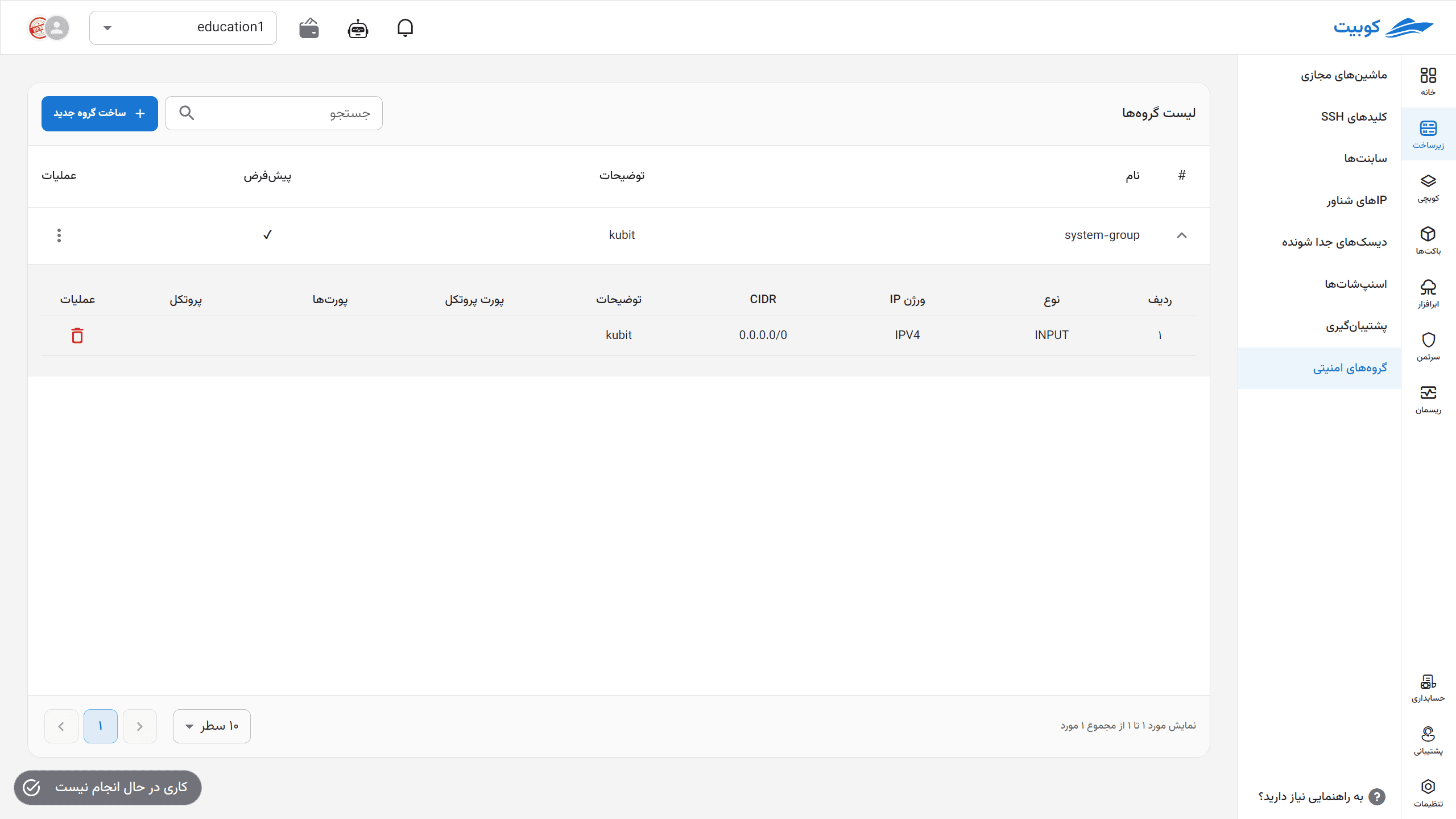Open the notifications bell
This screenshot has height=819, width=1456.
(x=405, y=27)
